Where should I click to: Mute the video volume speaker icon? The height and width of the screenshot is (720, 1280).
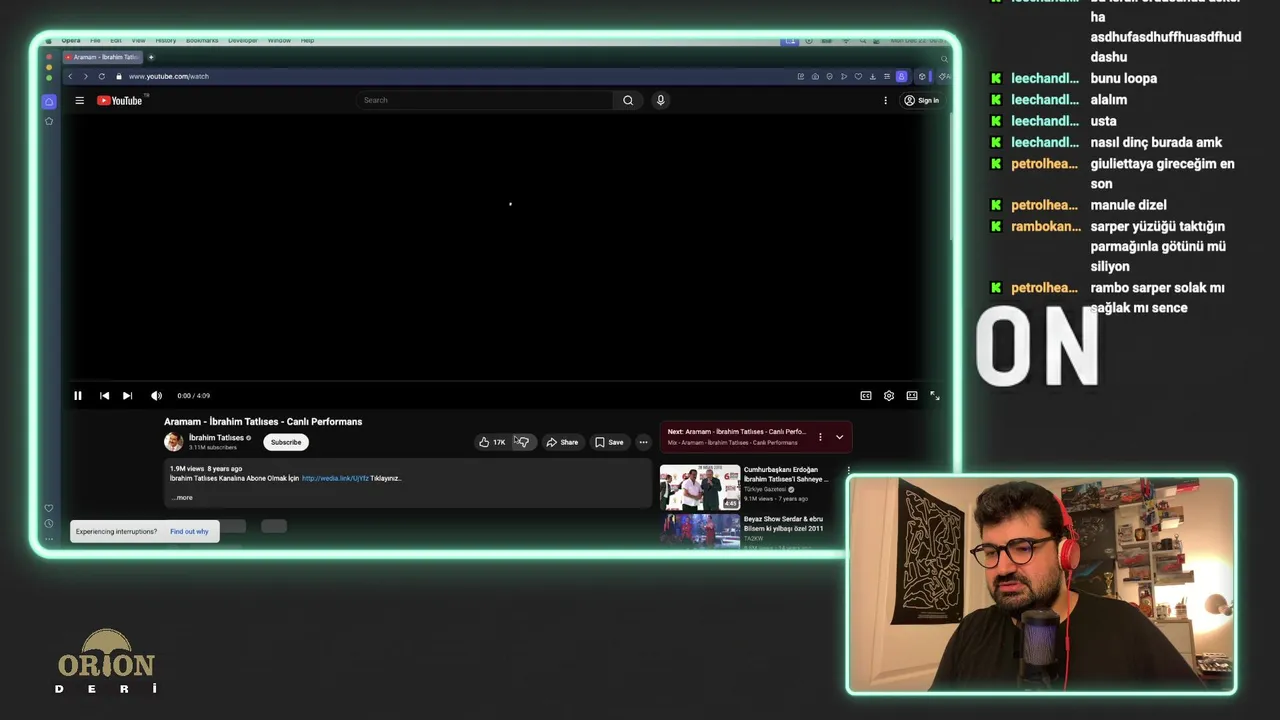156,396
